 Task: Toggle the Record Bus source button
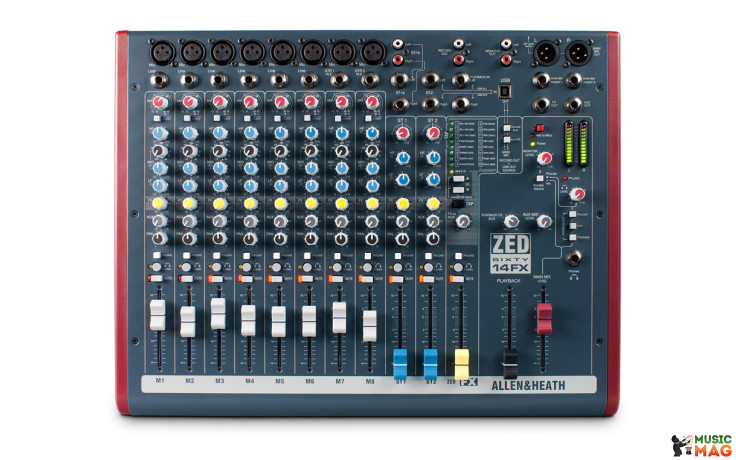(507, 128)
